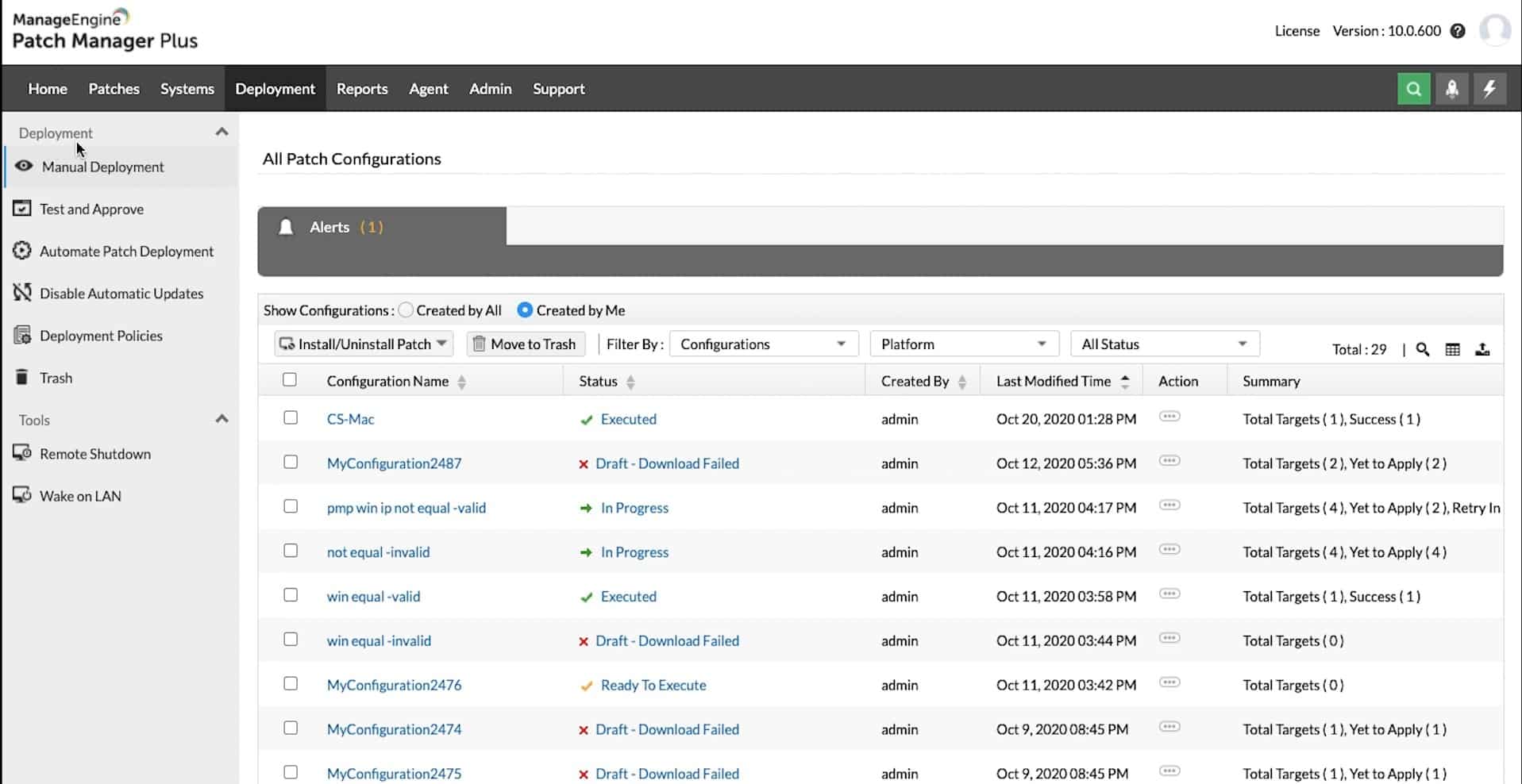1522x784 pixels.
Task: Open the Systems tab
Action: pyautogui.click(x=187, y=89)
